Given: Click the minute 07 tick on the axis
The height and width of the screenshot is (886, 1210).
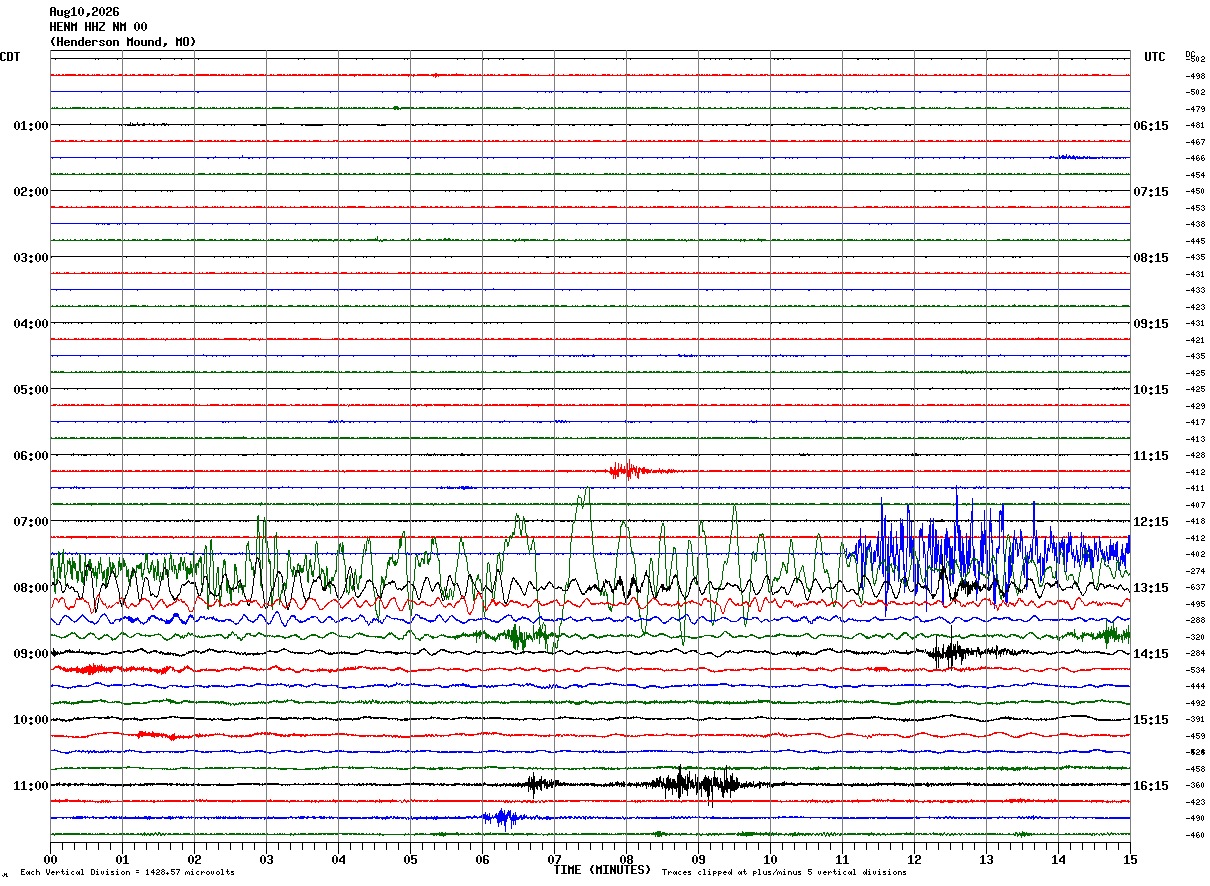Looking at the screenshot, I should (x=554, y=859).
